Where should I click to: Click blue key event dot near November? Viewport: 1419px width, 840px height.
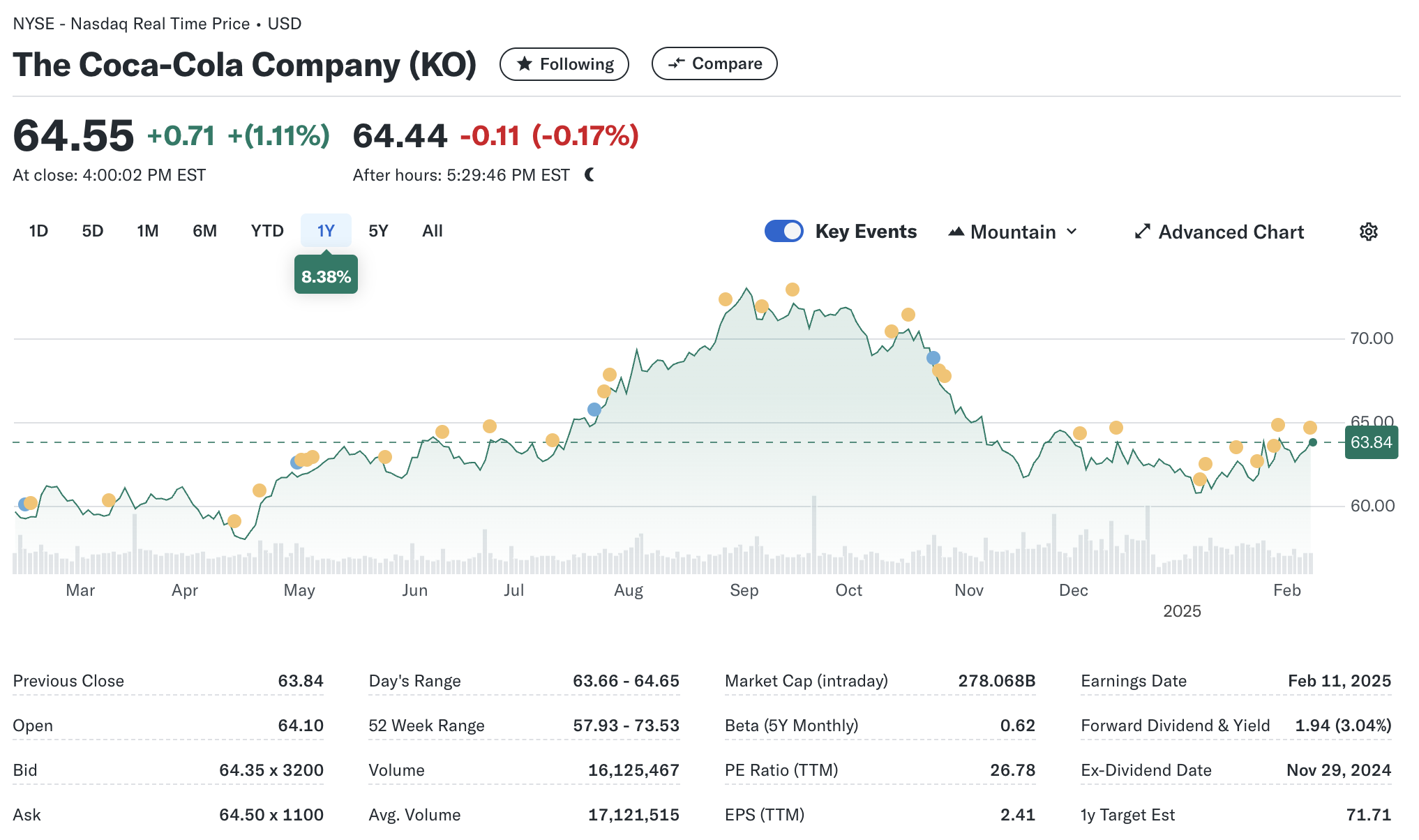[x=933, y=358]
